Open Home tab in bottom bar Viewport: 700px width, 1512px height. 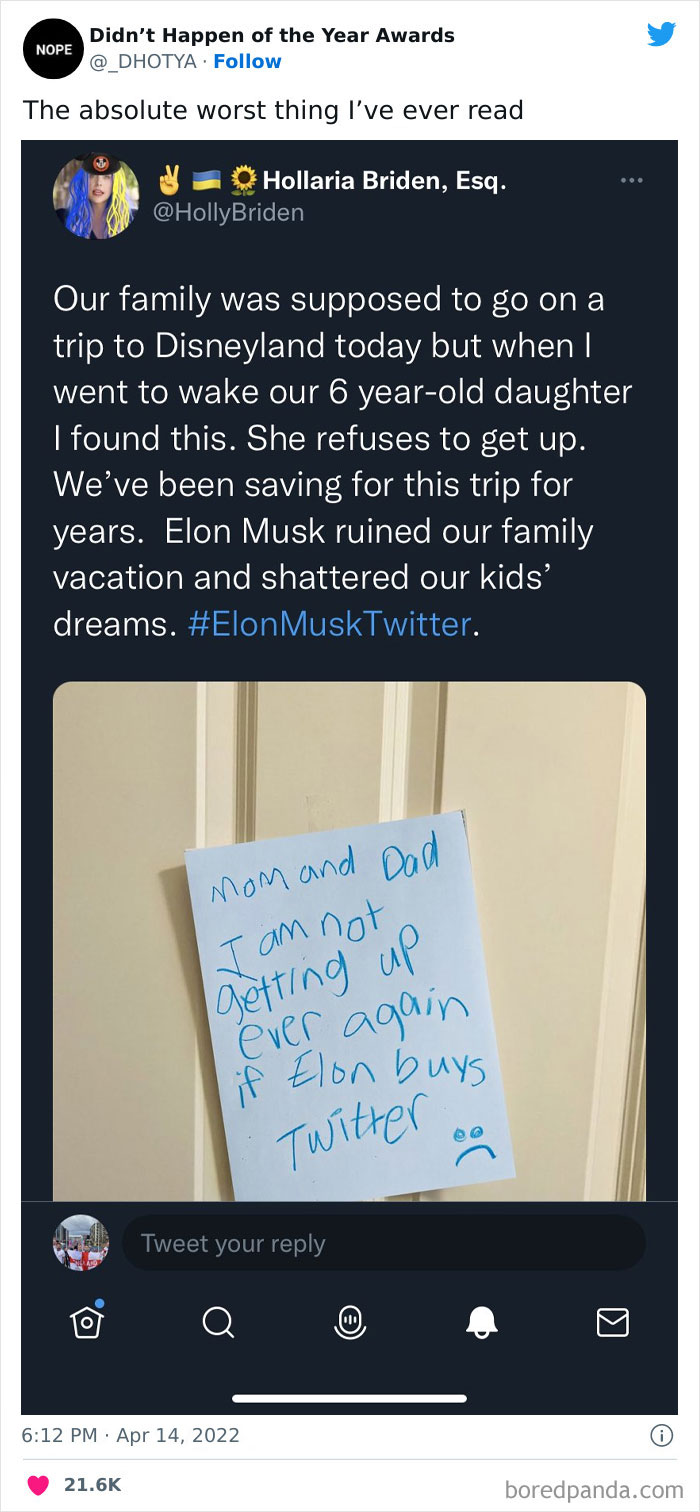87,1322
